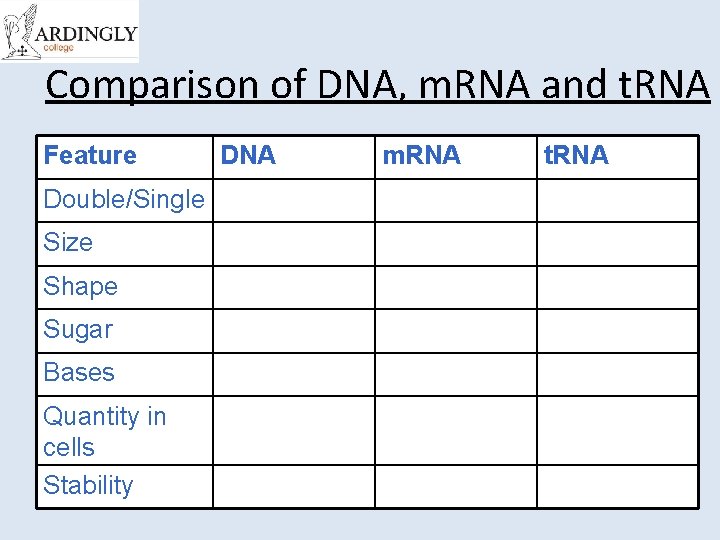
Task: Click the slide title about DNA comparison
Action: (377, 85)
